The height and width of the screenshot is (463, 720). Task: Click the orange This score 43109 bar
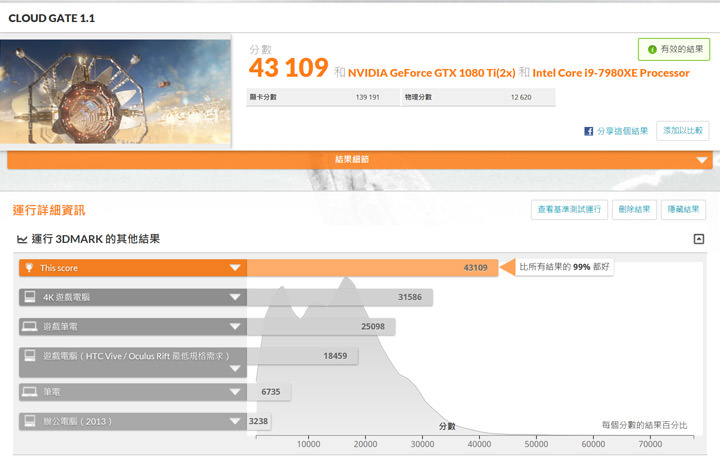click(x=259, y=268)
